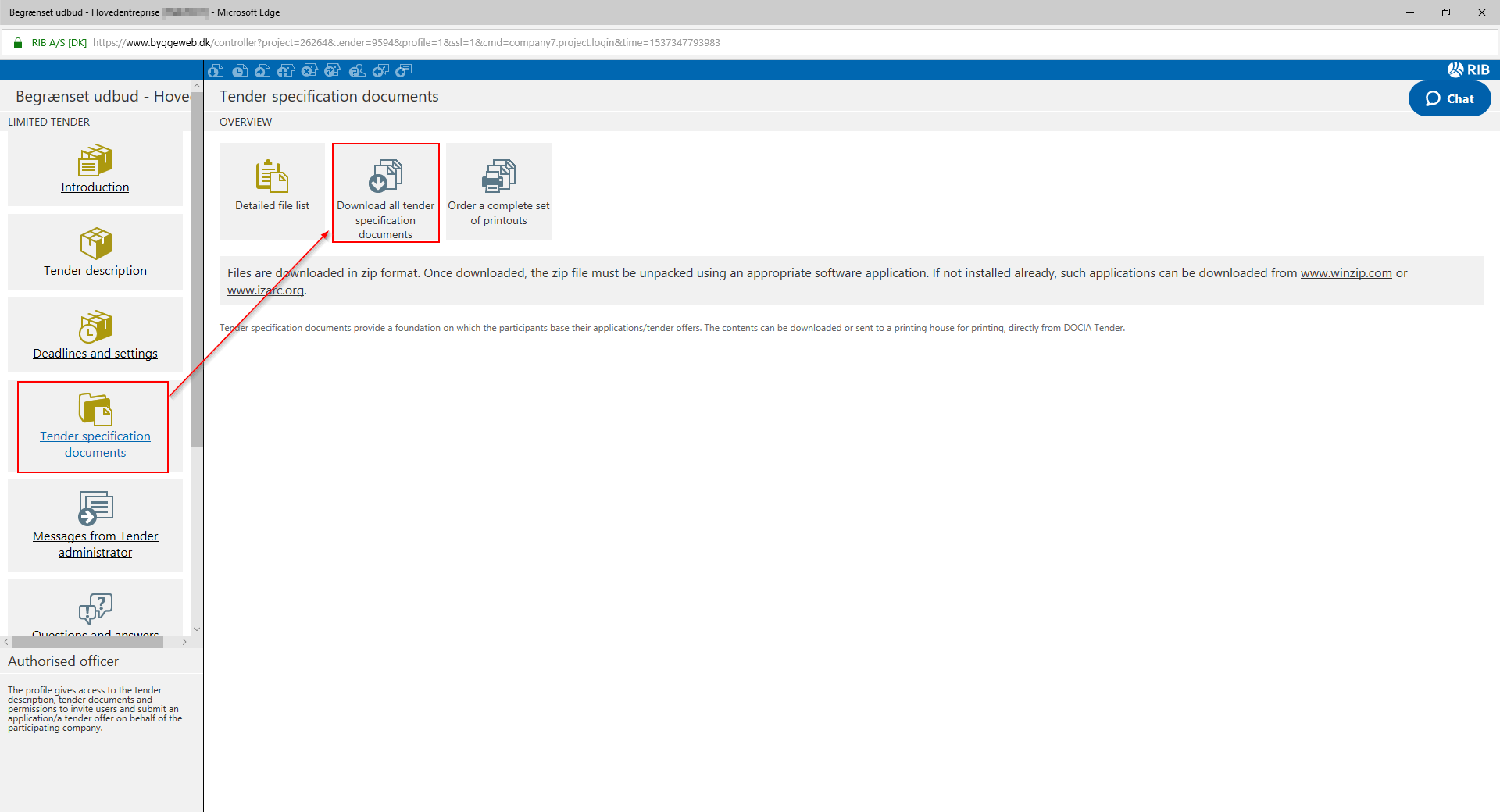Click the forward document arrow toolbar icon
The height and width of the screenshot is (812, 1500).
pyautogui.click(x=263, y=71)
